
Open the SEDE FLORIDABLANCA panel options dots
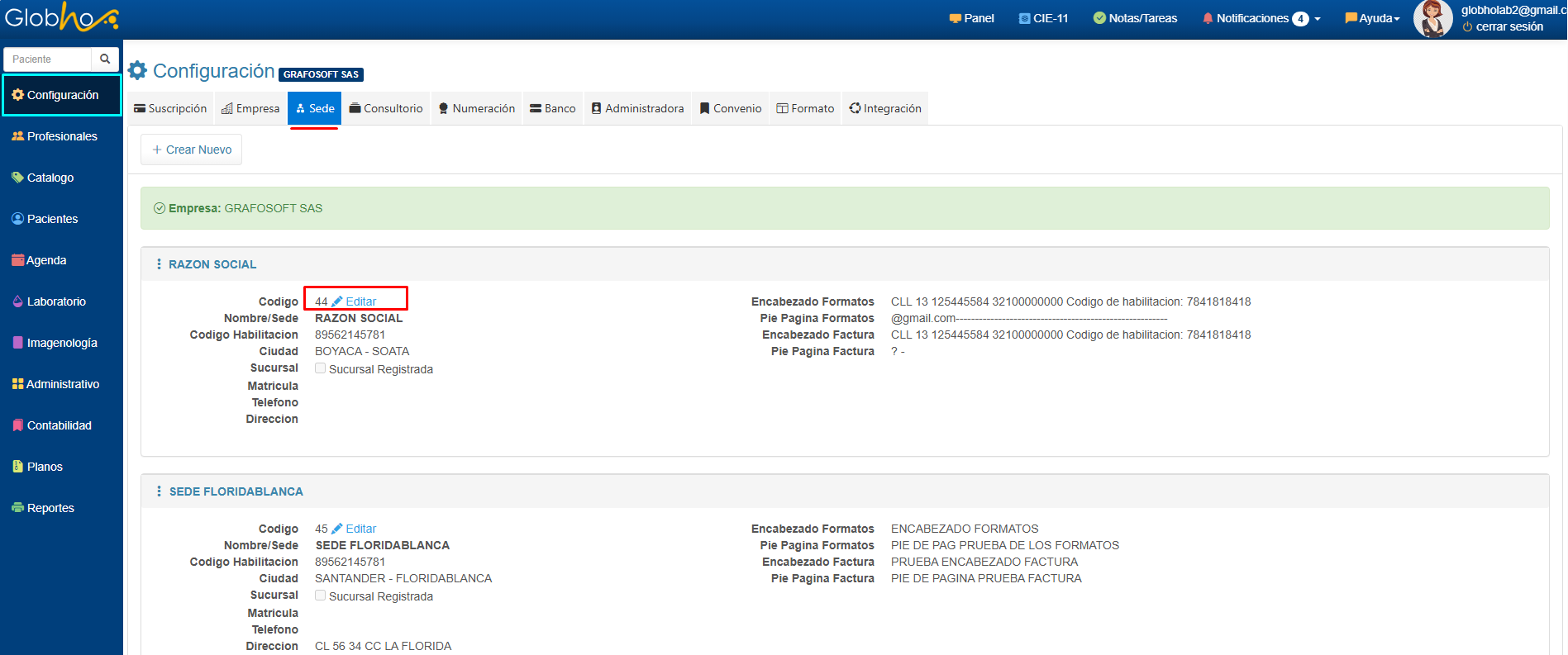(159, 491)
